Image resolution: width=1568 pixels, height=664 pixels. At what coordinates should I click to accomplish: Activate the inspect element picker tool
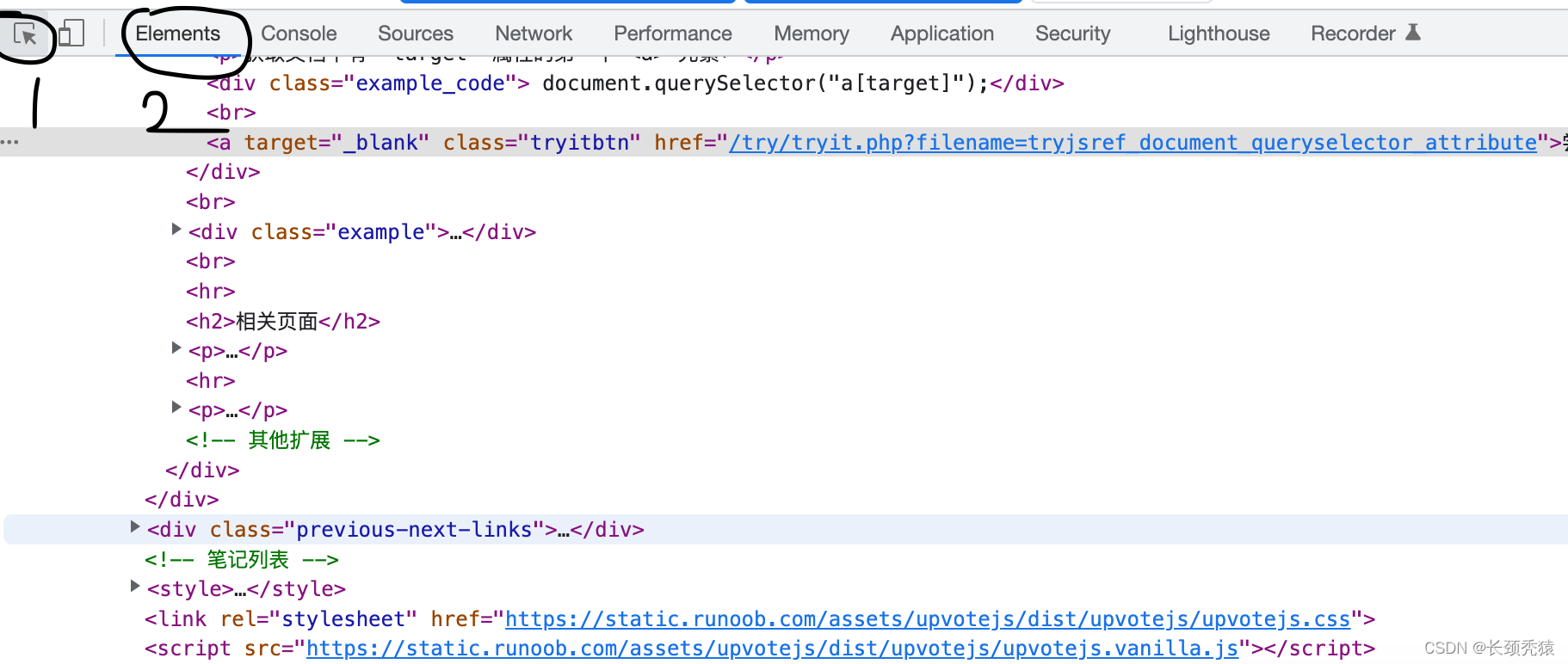tap(25, 34)
